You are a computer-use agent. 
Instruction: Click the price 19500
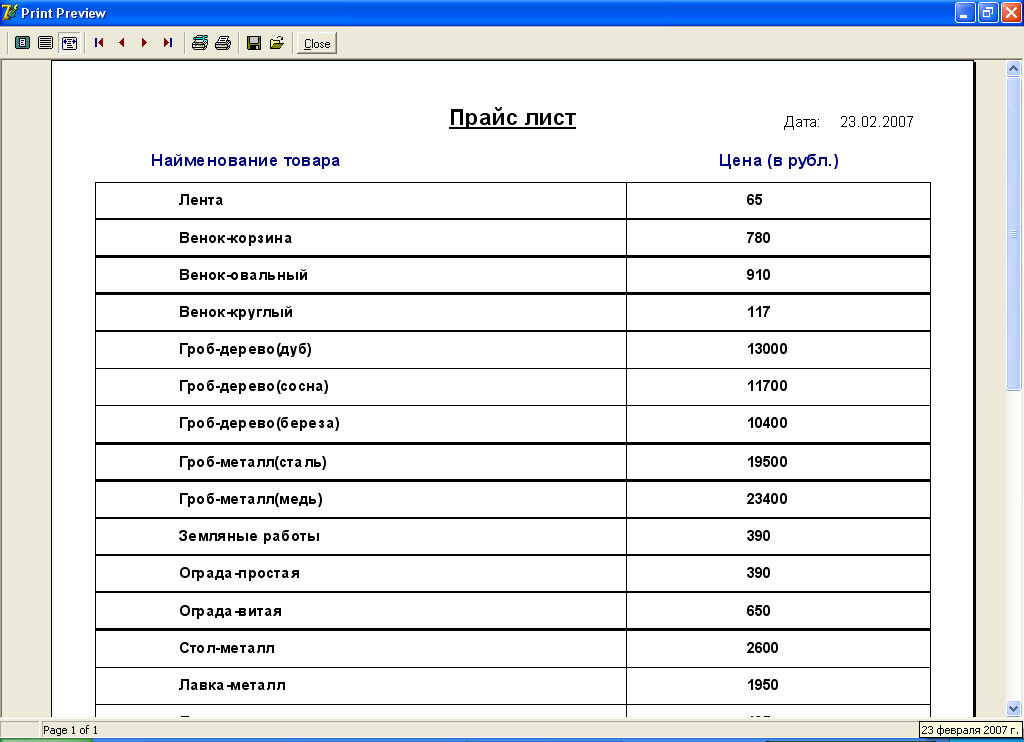point(767,462)
